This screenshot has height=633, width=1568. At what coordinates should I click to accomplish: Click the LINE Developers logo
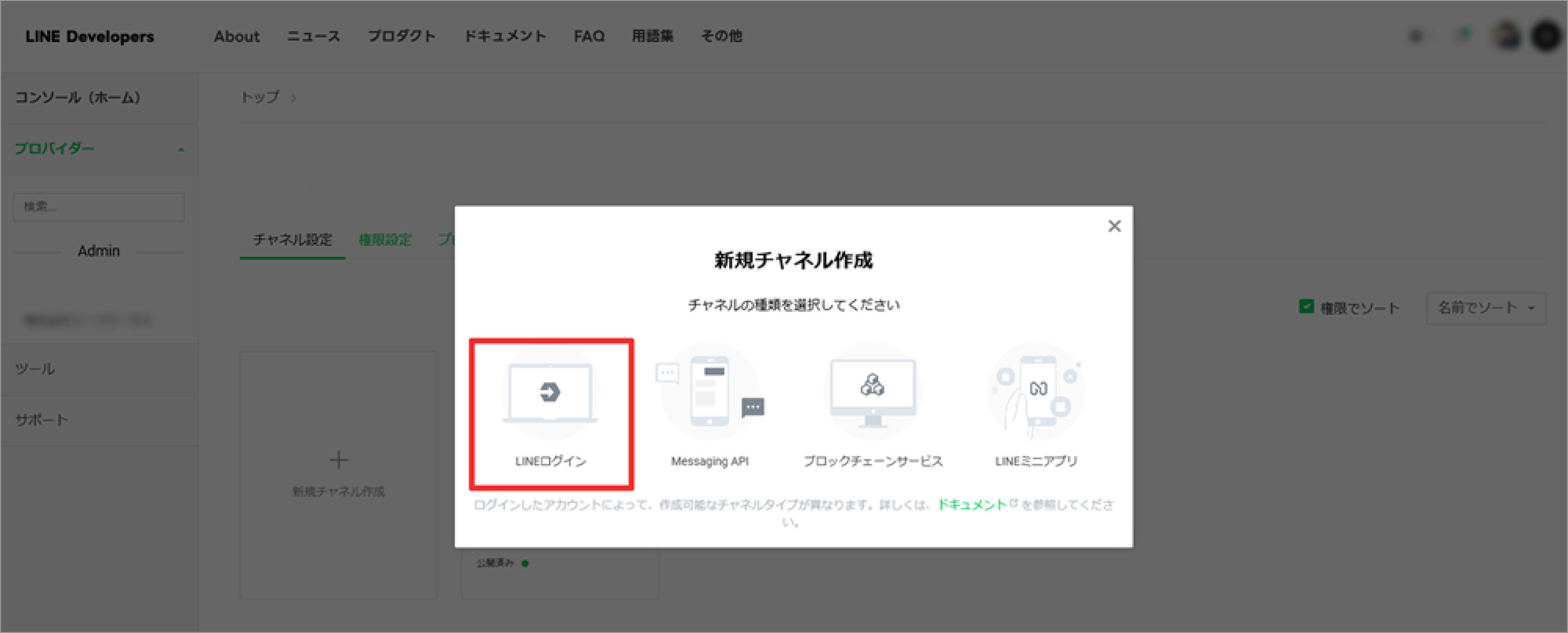coord(90,37)
